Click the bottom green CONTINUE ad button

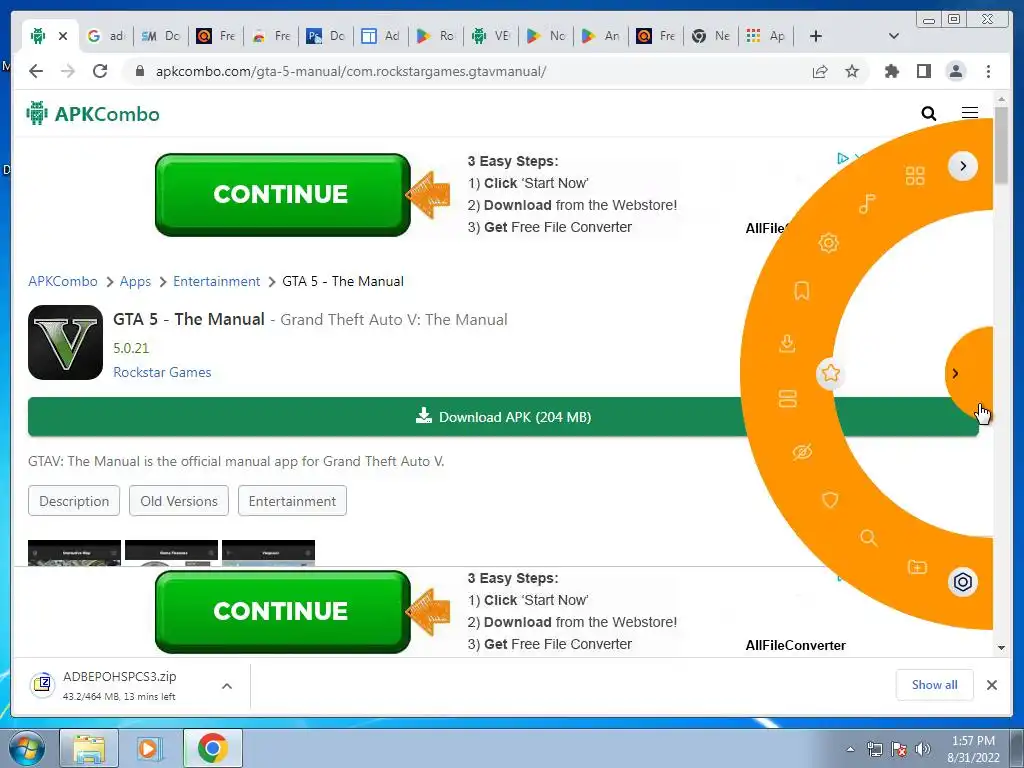[282, 612]
